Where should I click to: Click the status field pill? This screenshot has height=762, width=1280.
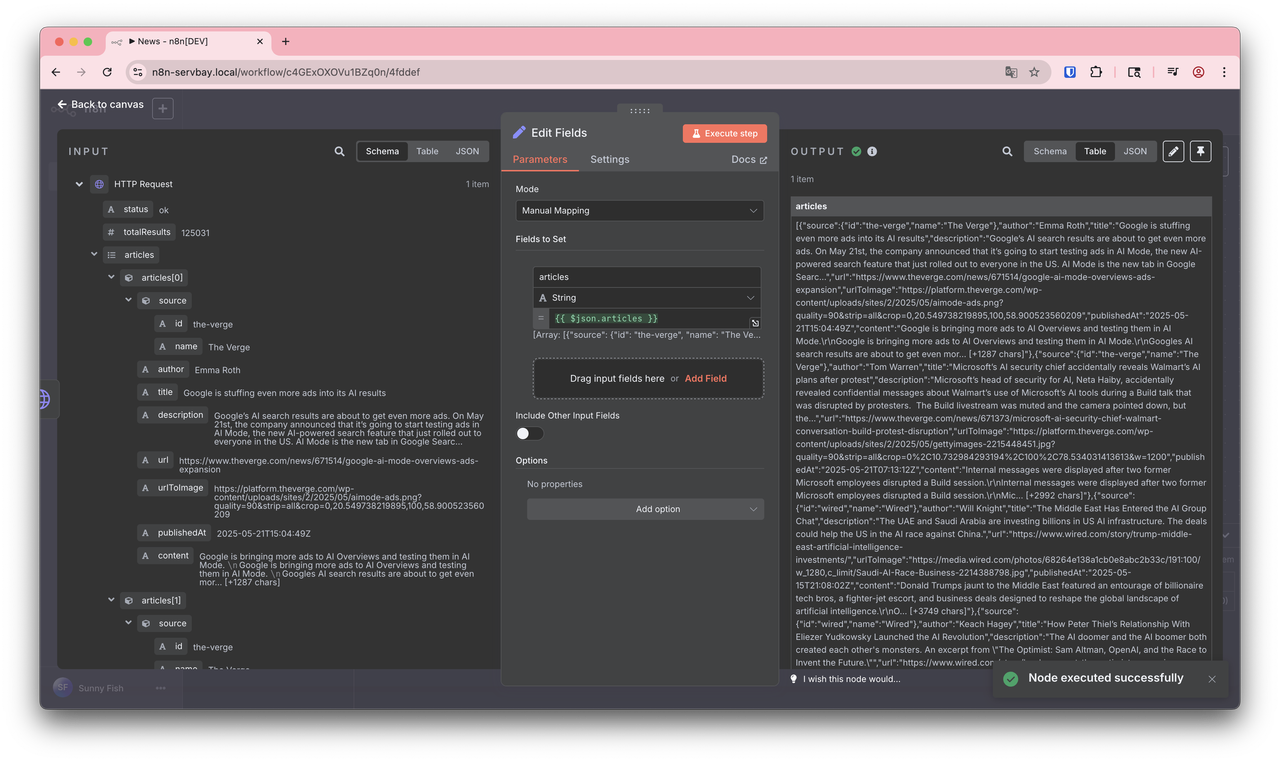128,210
